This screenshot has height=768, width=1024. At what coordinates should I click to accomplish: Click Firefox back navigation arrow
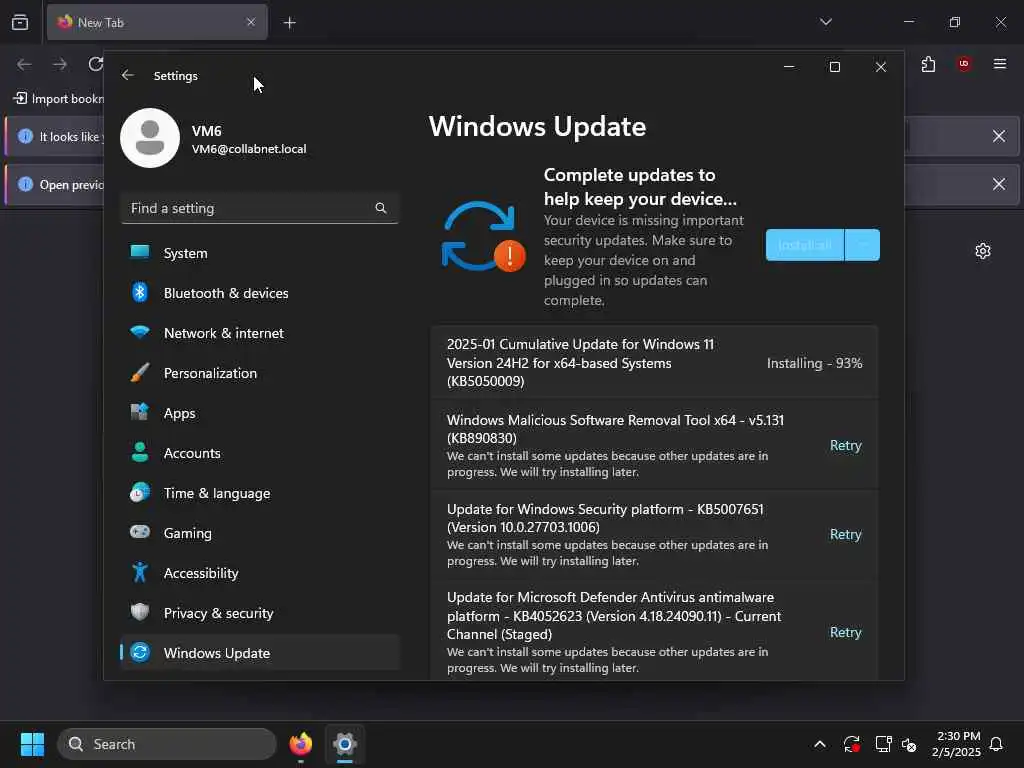pyautogui.click(x=24, y=64)
